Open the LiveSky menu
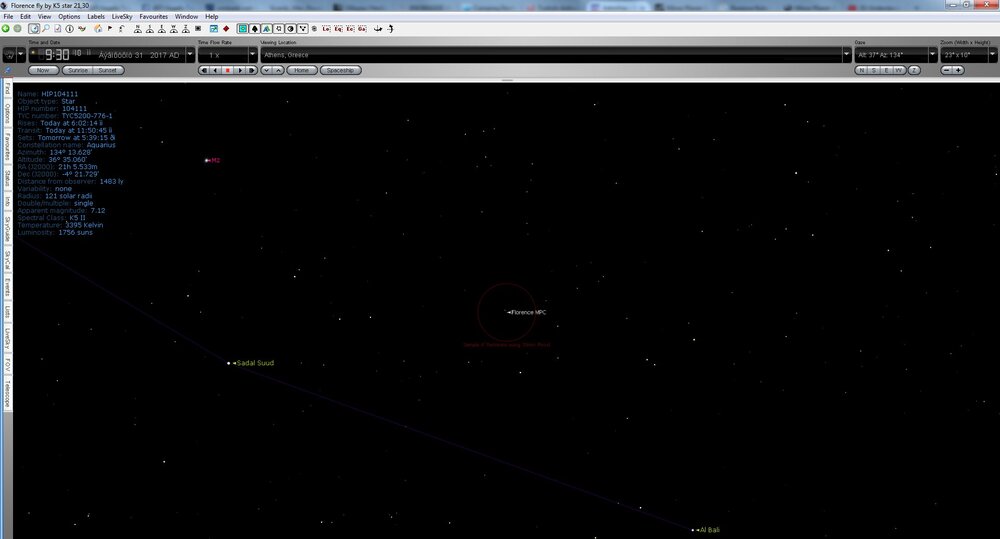 (x=121, y=17)
